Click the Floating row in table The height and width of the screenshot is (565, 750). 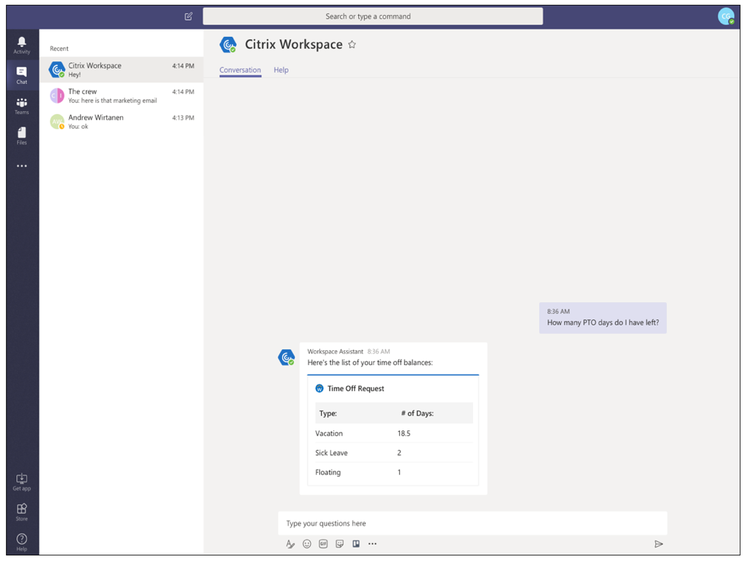394,472
